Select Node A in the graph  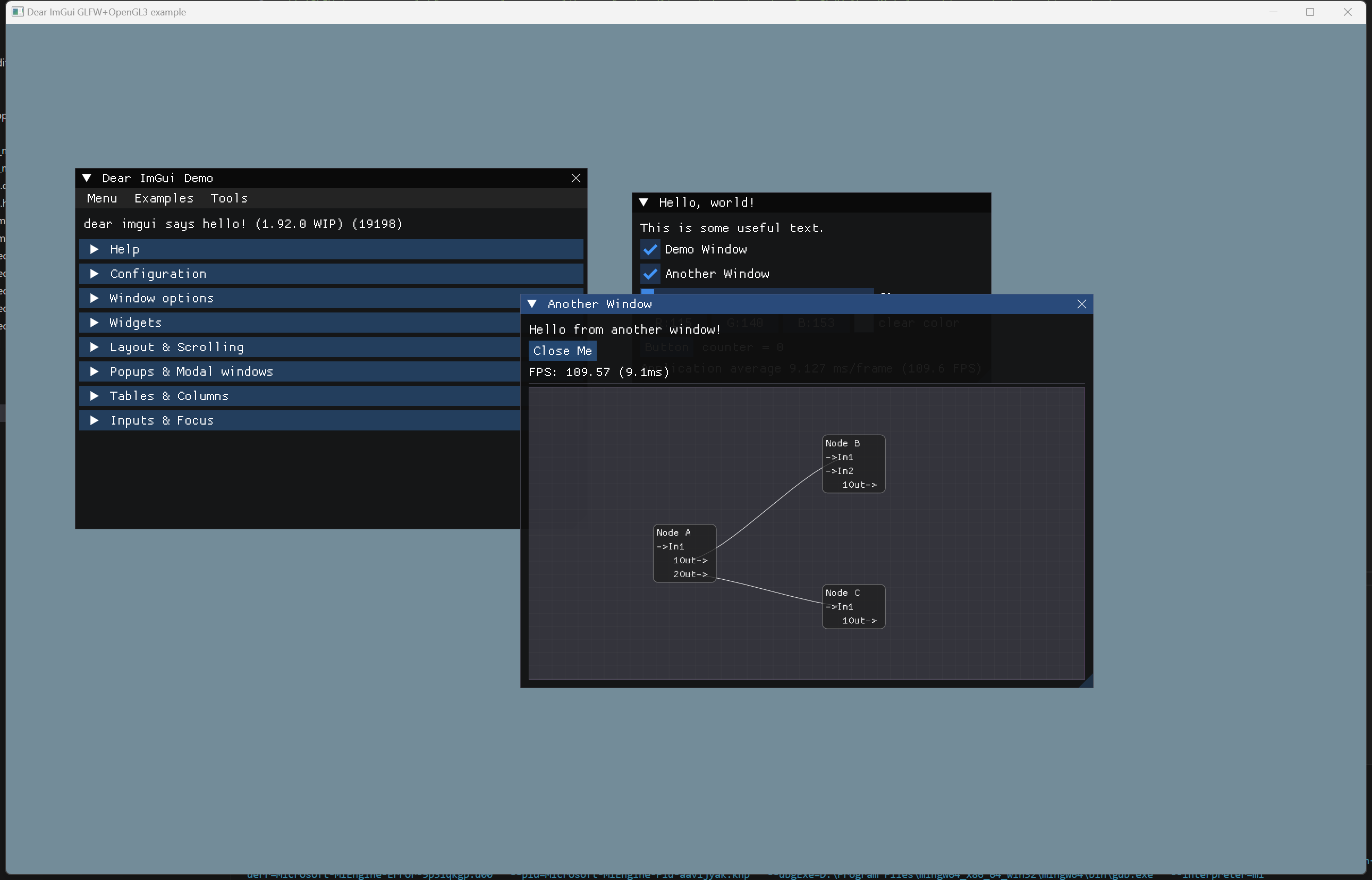(673, 532)
